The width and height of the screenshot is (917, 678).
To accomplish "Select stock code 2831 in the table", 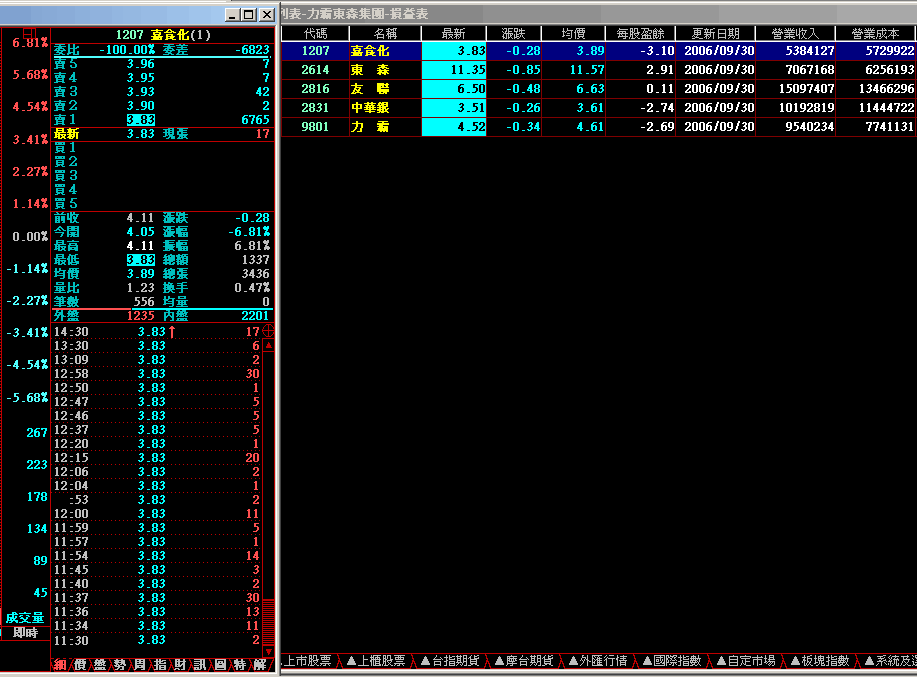I will tap(315, 108).
